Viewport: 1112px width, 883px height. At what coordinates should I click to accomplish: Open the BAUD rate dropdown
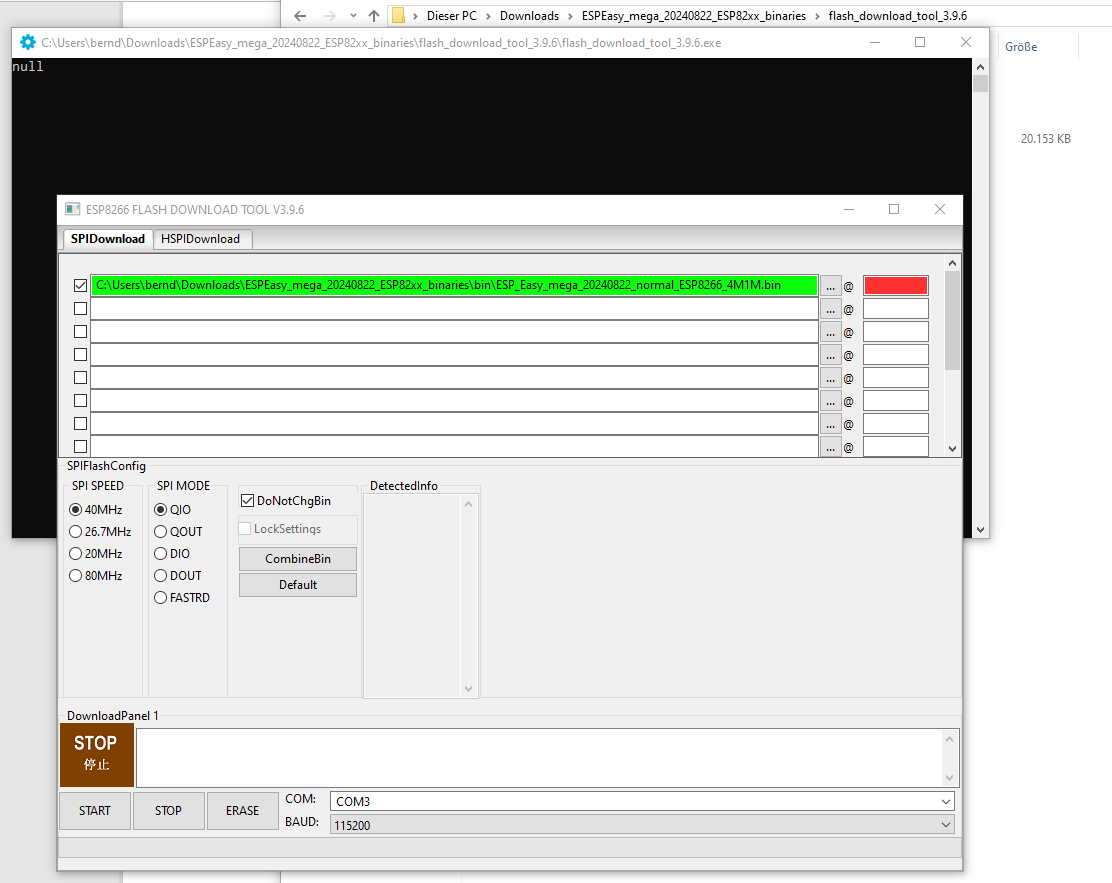pos(642,825)
